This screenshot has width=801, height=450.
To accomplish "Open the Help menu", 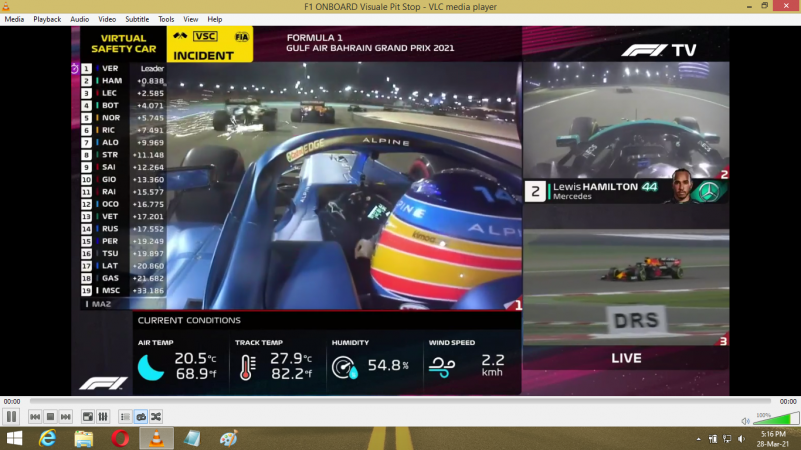I will 215,19.
